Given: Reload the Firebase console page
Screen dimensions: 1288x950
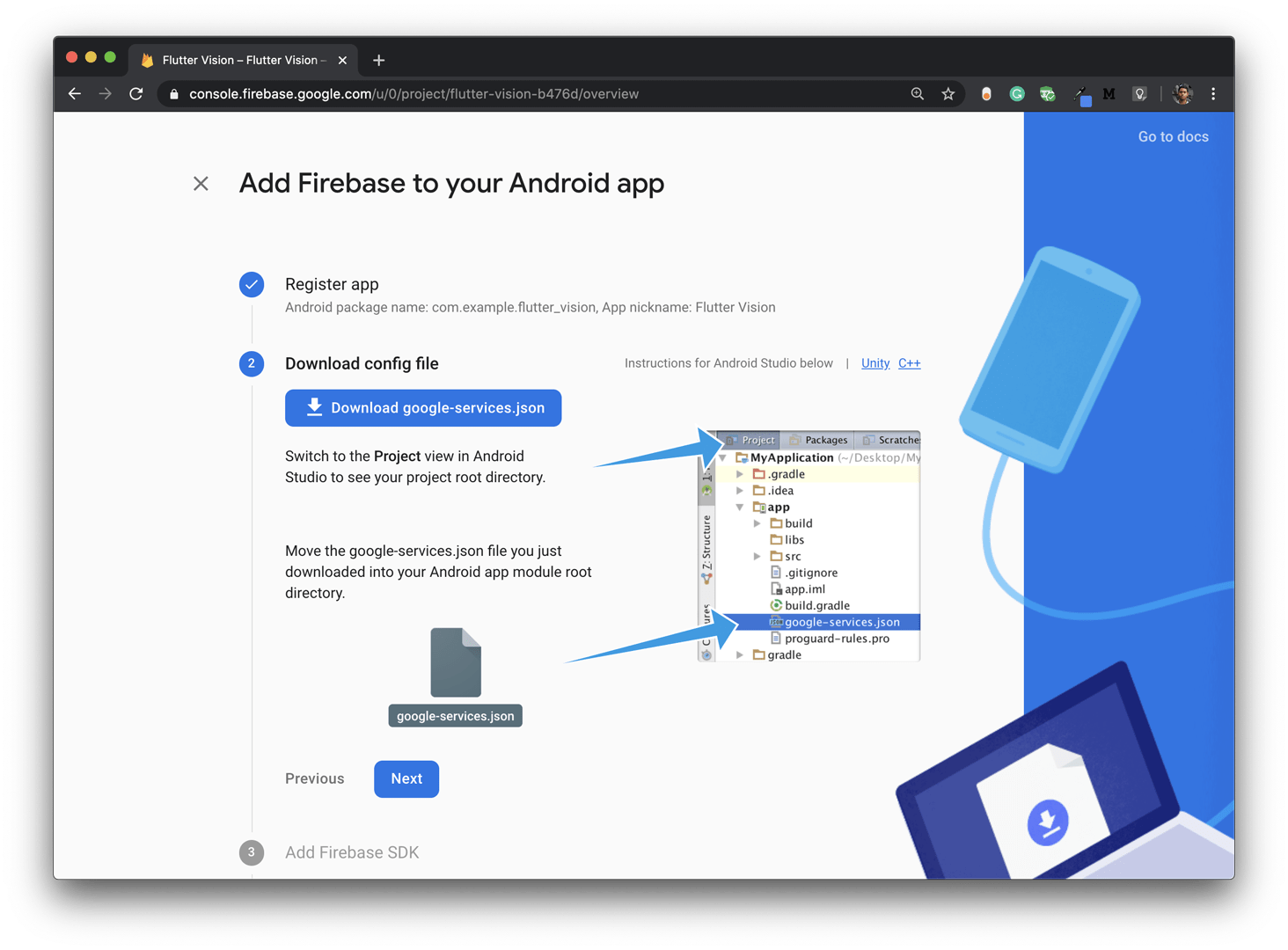Looking at the screenshot, I should [x=136, y=94].
